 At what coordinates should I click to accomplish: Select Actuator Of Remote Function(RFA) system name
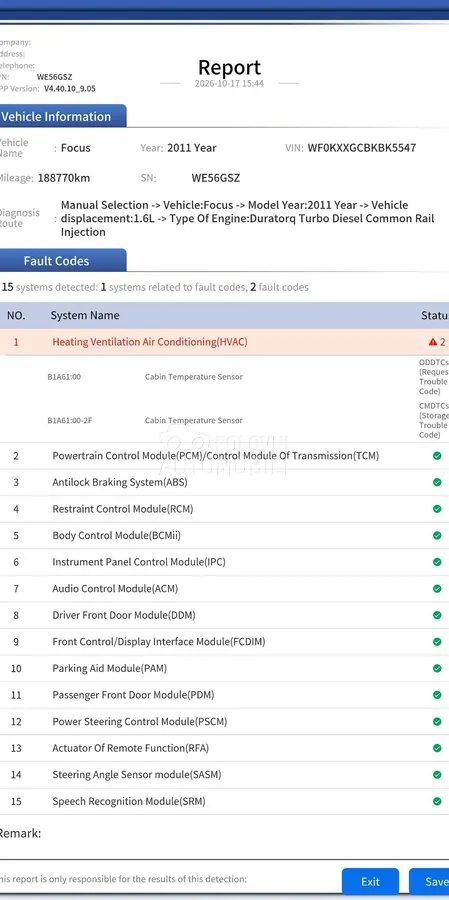click(131, 748)
